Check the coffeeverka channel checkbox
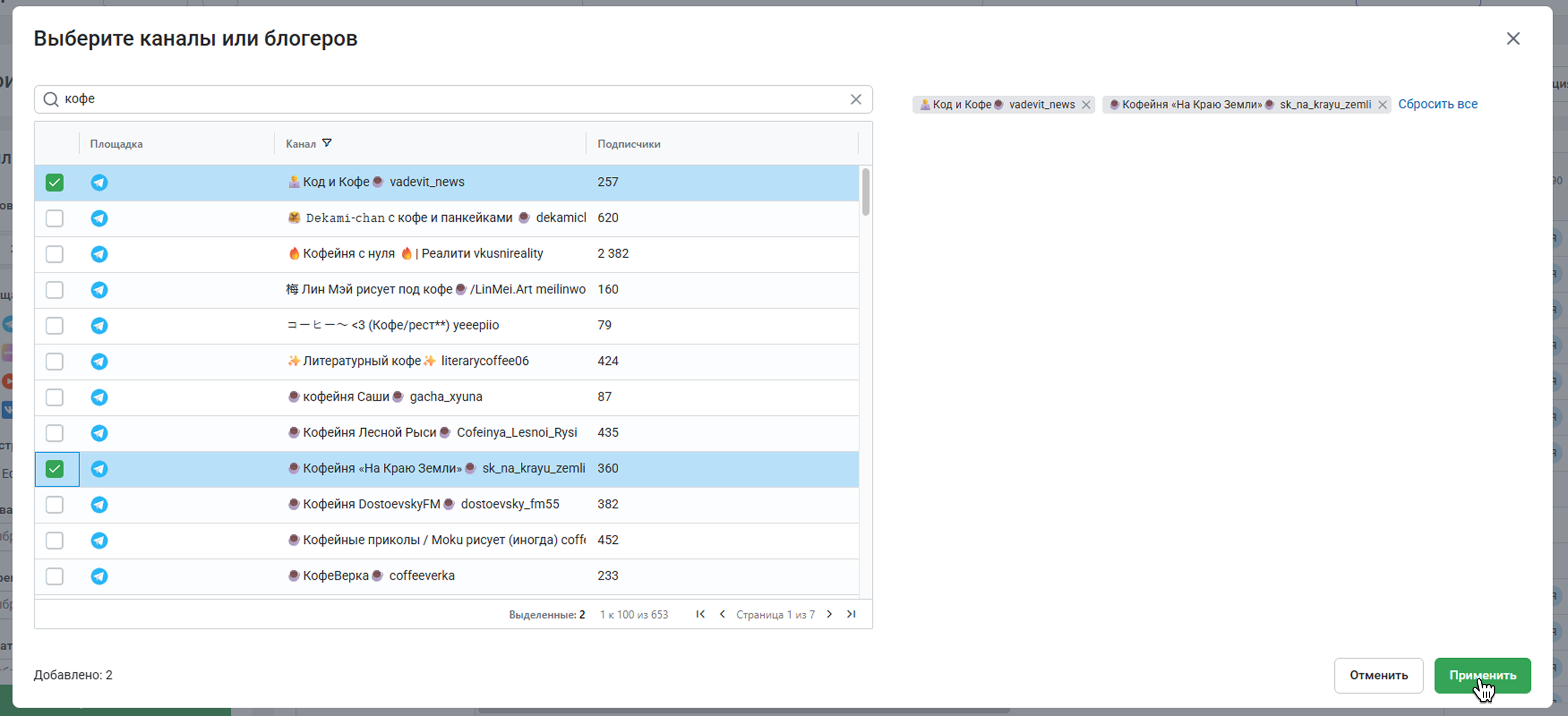1568x716 pixels. click(54, 576)
